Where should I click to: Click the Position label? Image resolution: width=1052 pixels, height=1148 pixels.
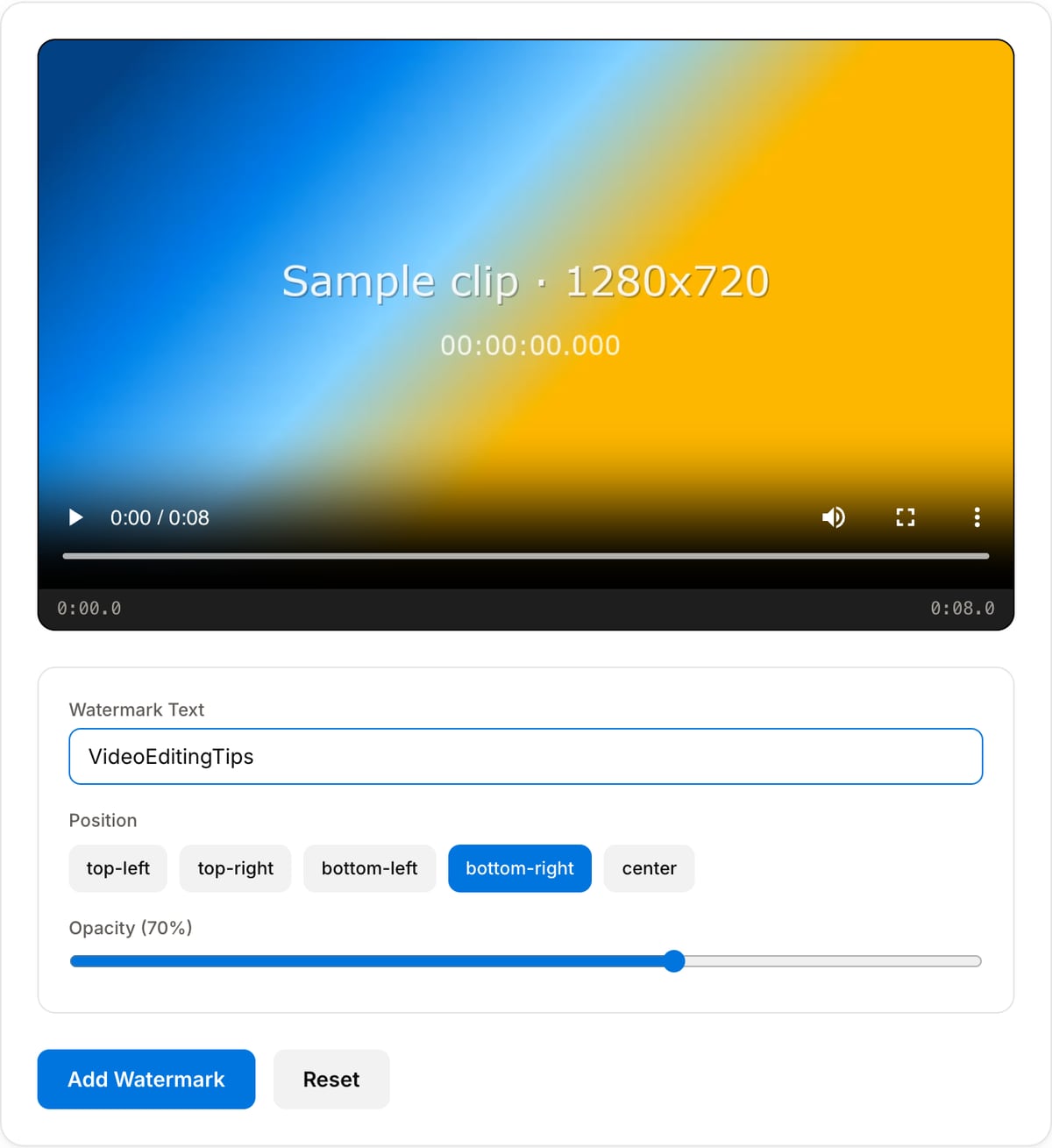(103, 820)
